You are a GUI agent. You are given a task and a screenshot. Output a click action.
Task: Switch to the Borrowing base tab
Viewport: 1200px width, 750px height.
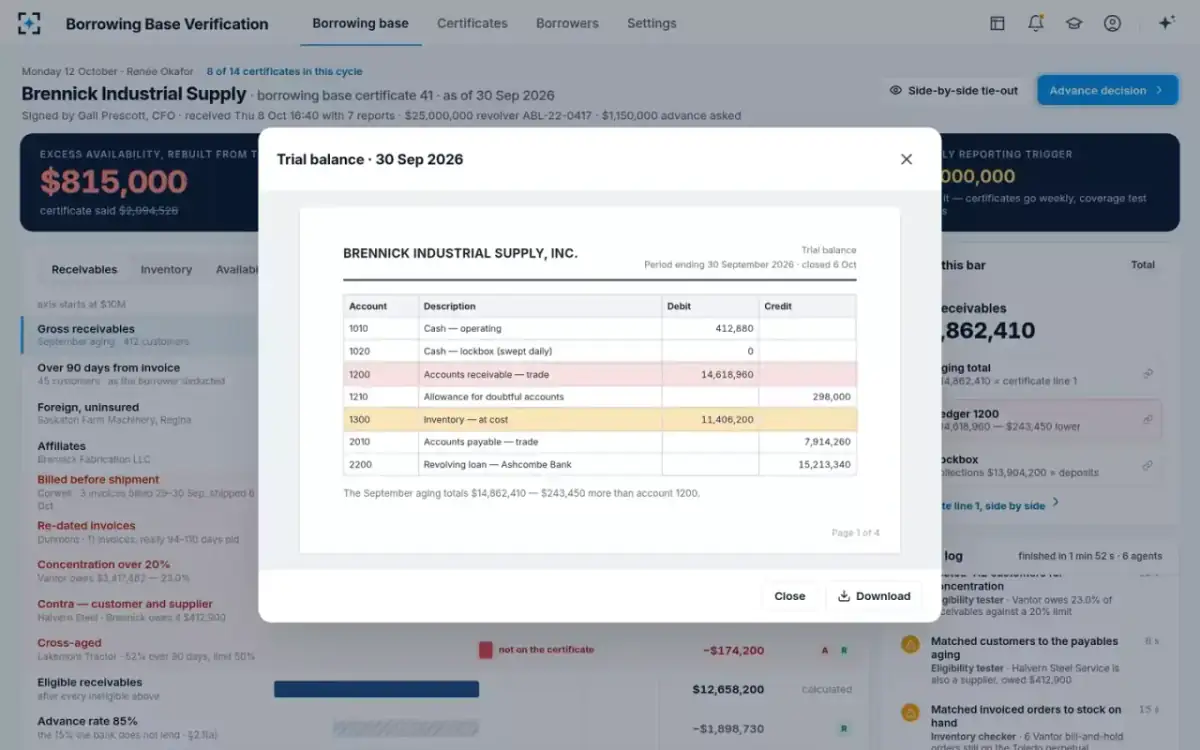point(360,23)
